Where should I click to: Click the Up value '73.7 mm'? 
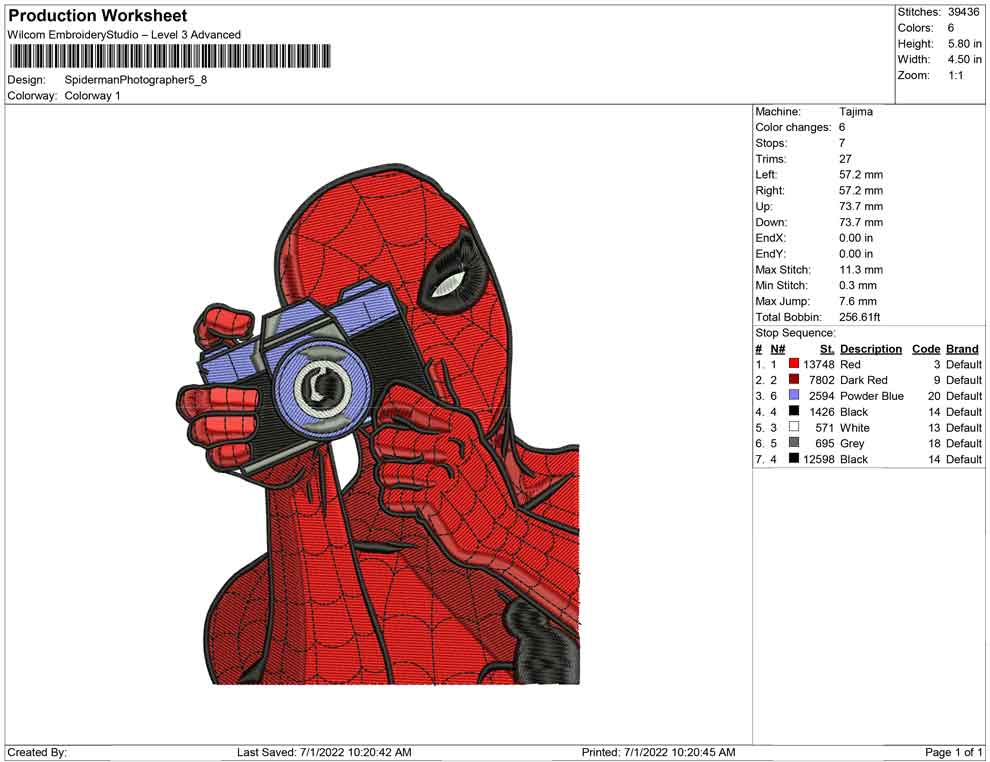pyautogui.click(x=861, y=206)
